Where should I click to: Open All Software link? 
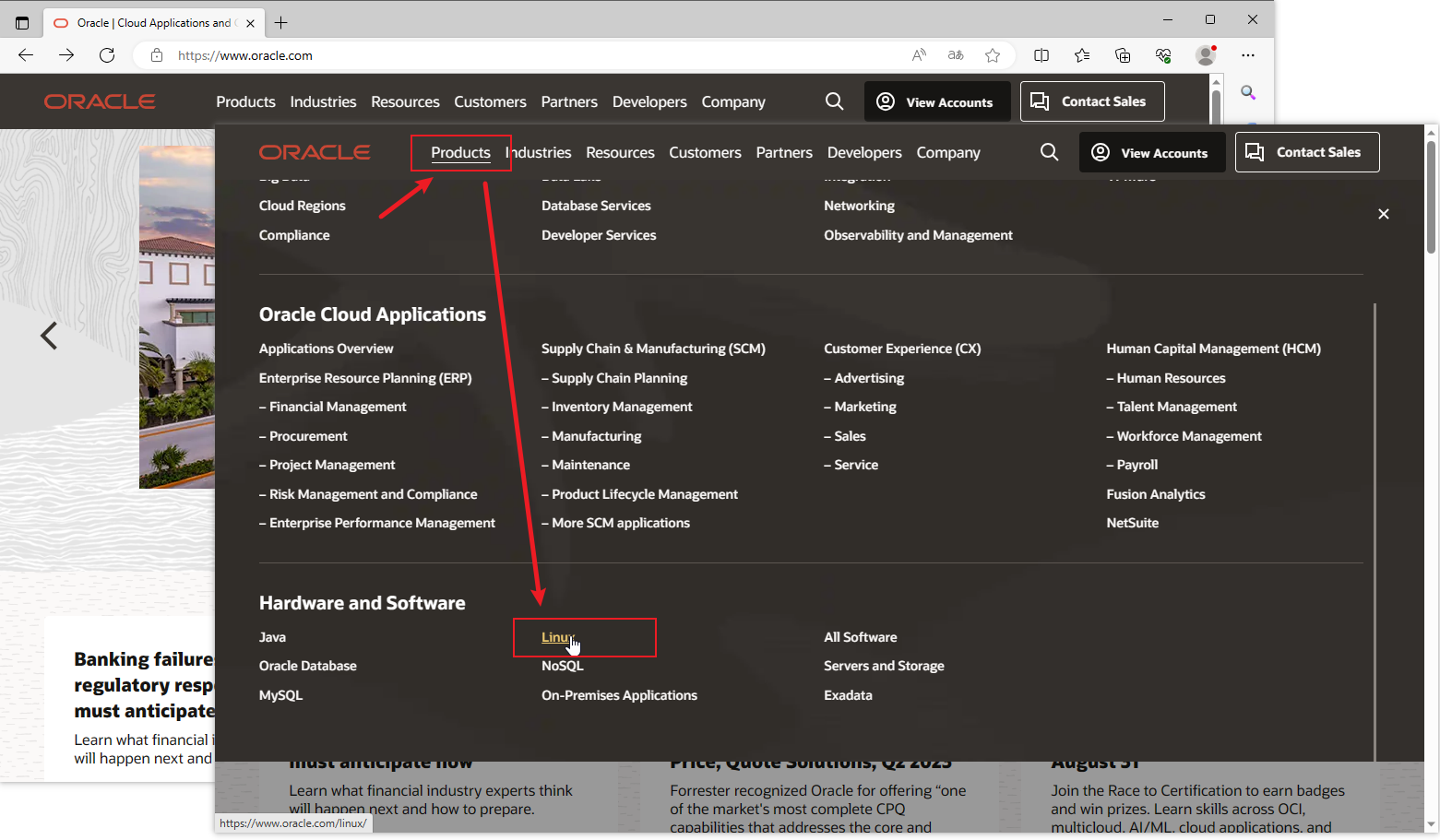coord(860,637)
